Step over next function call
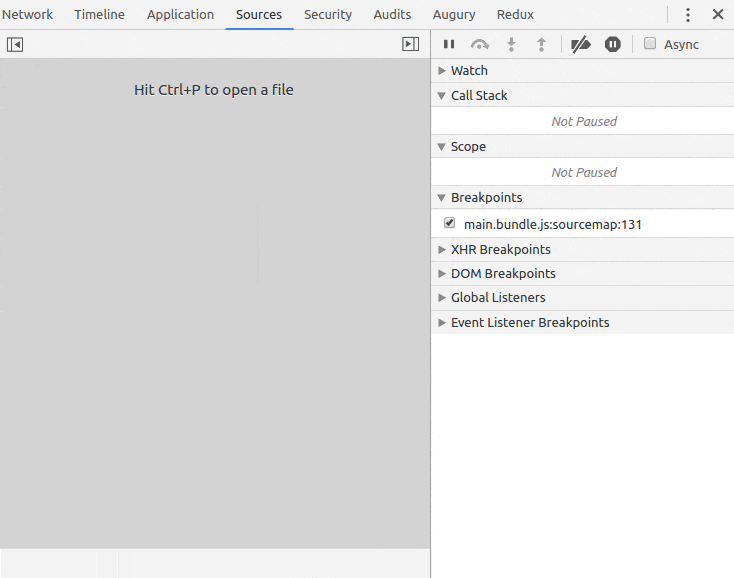This screenshot has width=734, height=578. (x=480, y=44)
